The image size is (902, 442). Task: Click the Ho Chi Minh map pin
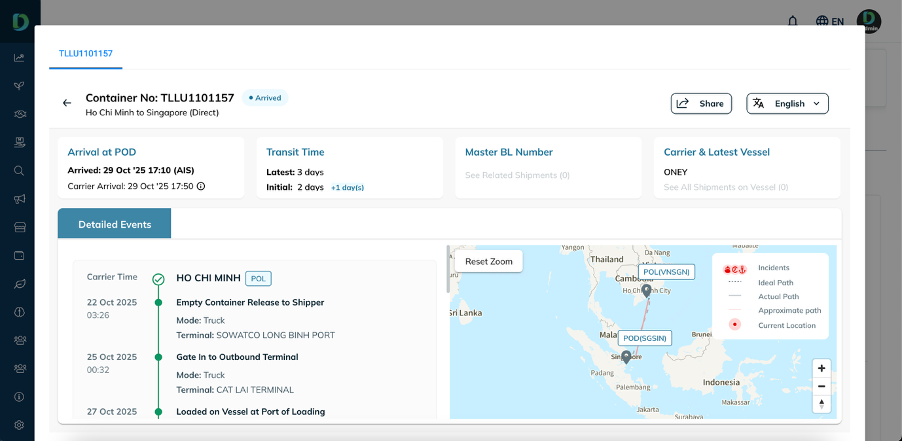point(646,290)
